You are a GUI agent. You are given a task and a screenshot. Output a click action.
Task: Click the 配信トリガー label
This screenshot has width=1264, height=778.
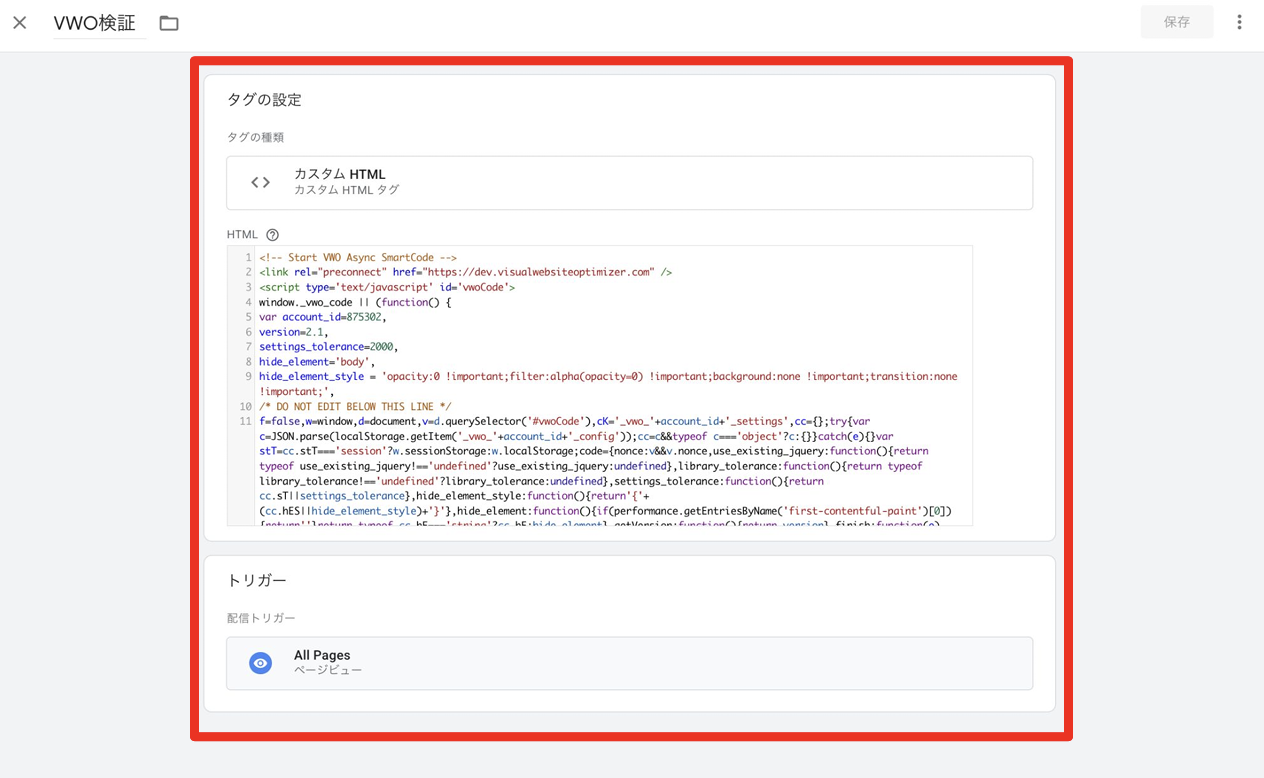click(x=261, y=618)
